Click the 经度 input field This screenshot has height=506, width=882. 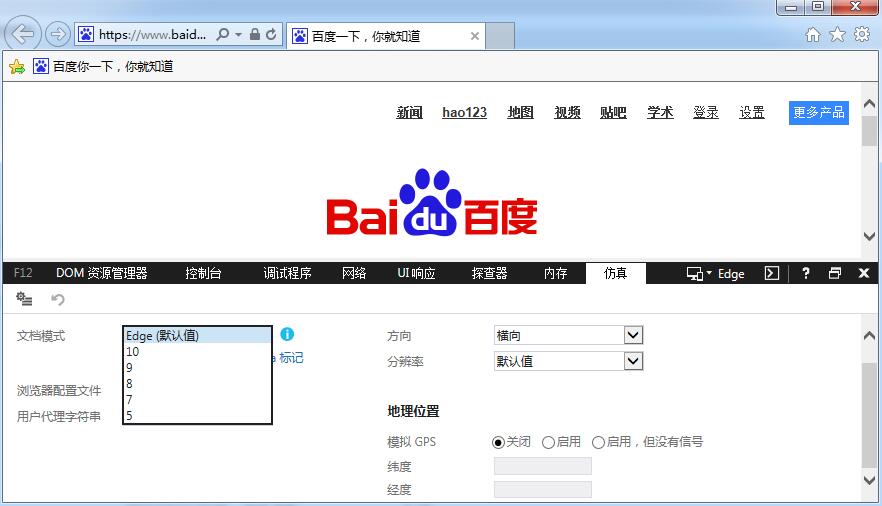[543, 490]
